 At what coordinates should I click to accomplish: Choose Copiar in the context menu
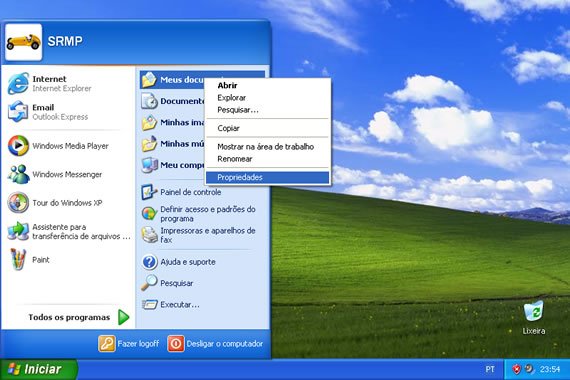tap(268, 128)
